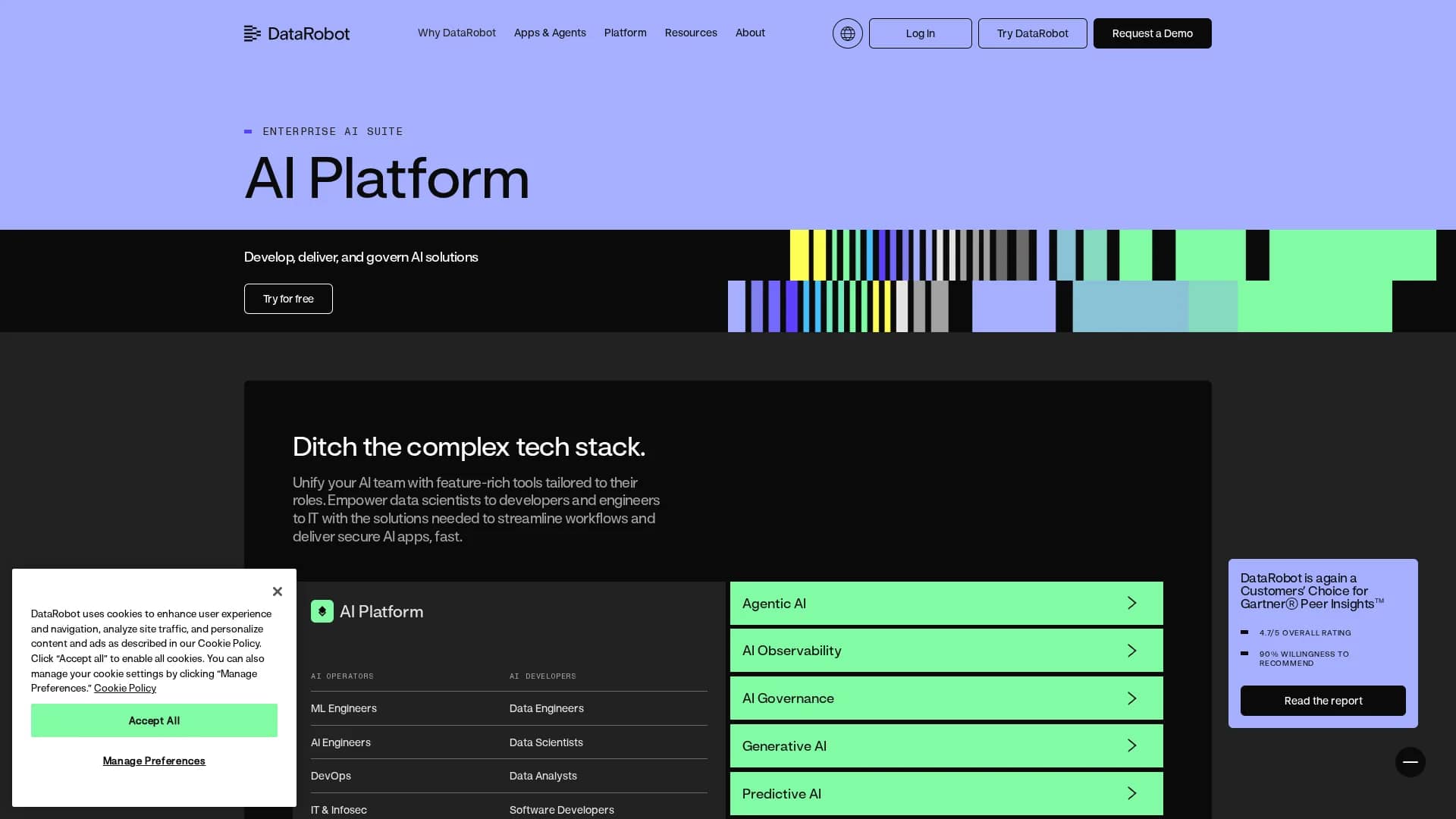The height and width of the screenshot is (819, 1456).
Task: Click the 4.7/5 OVERALL RATING text
Action: (x=1305, y=632)
